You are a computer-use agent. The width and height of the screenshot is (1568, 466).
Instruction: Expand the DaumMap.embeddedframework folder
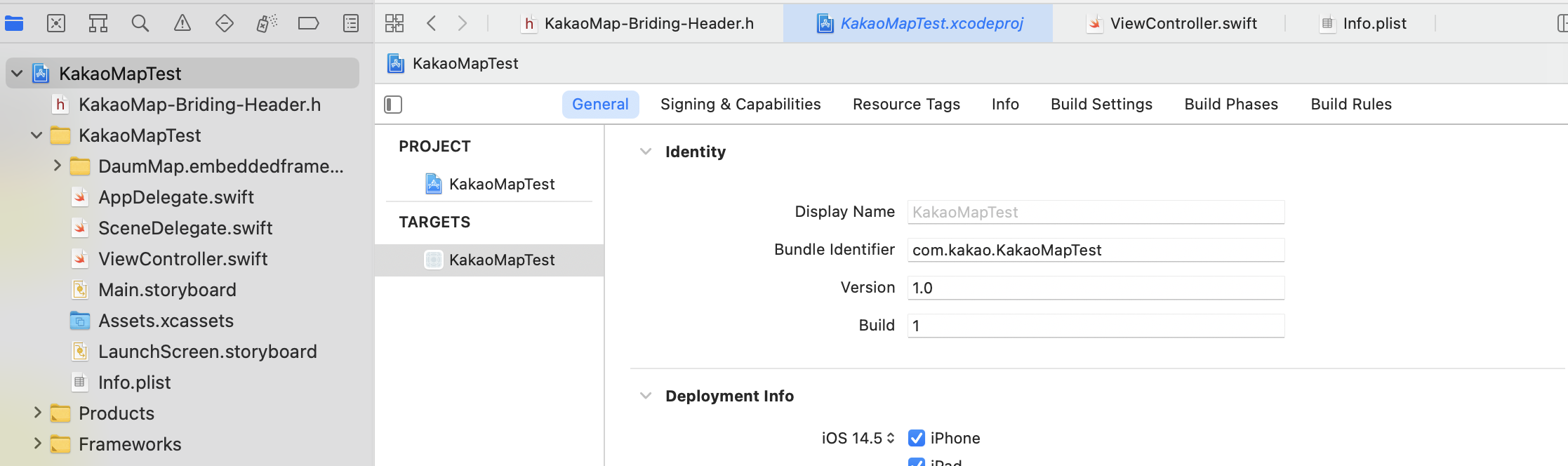[58, 166]
